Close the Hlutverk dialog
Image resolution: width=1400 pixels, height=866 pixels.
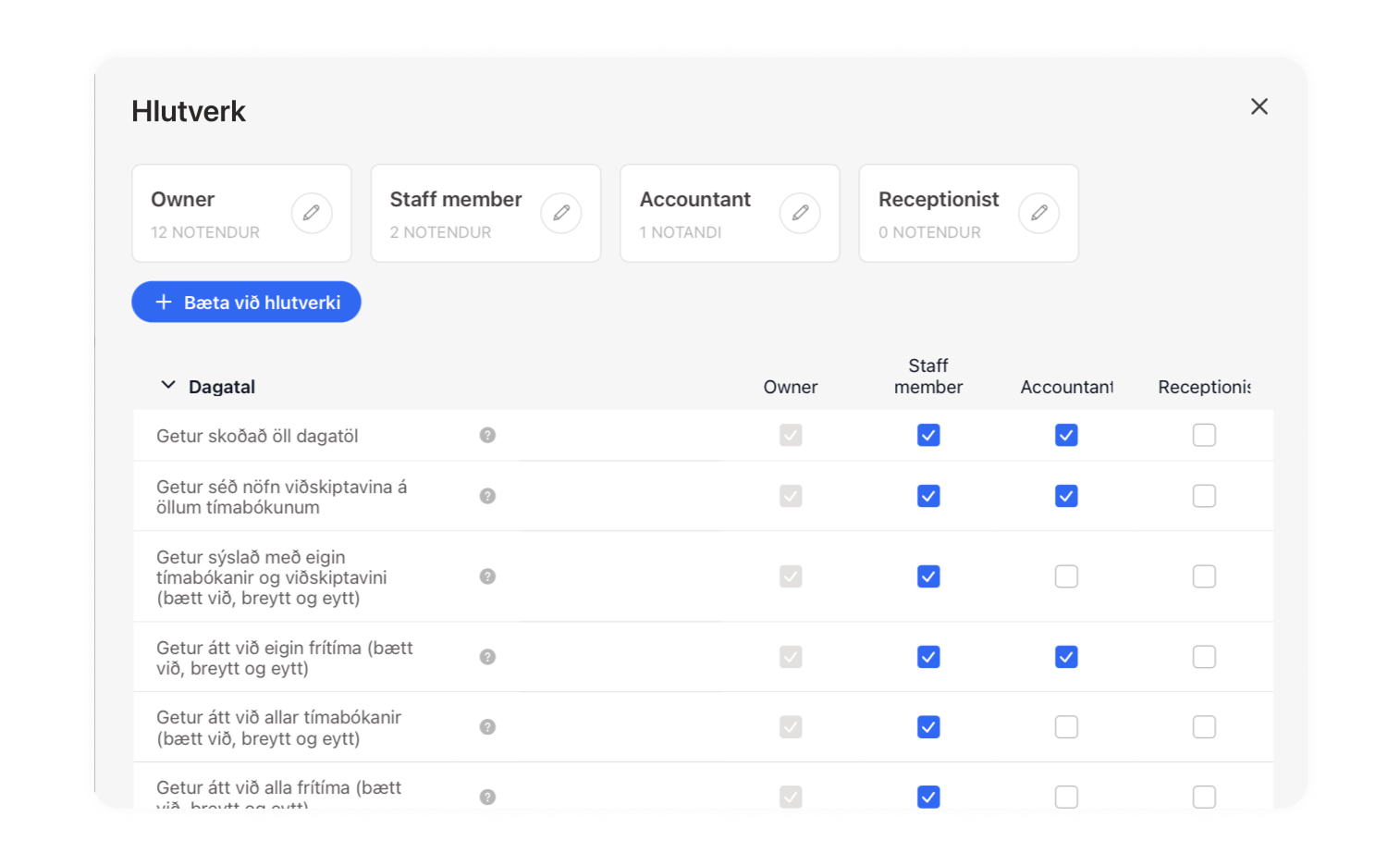pyautogui.click(x=1259, y=106)
